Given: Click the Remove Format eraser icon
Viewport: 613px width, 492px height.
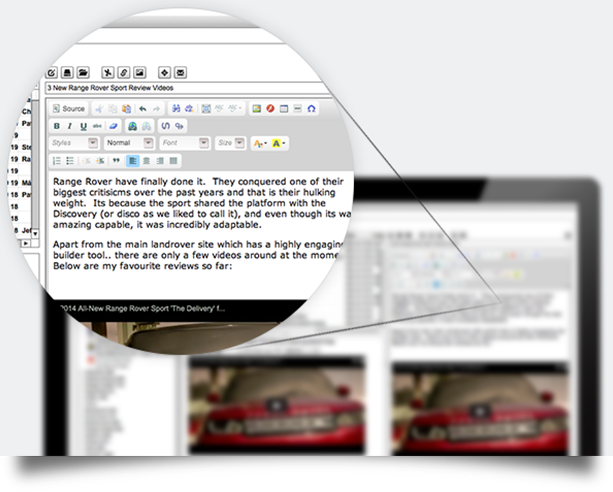Looking at the screenshot, I should tap(113, 126).
